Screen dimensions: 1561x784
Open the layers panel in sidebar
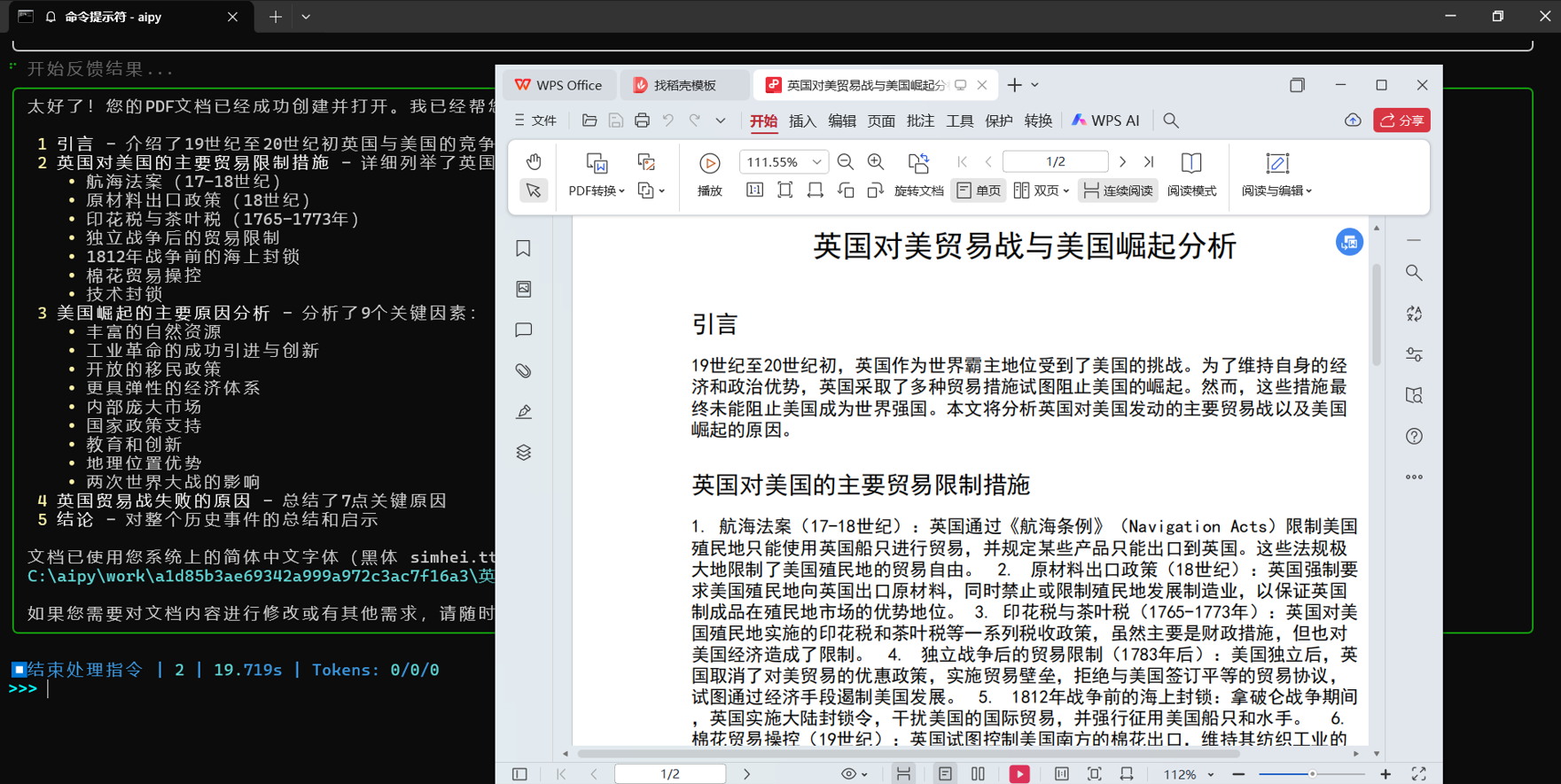(524, 453)
